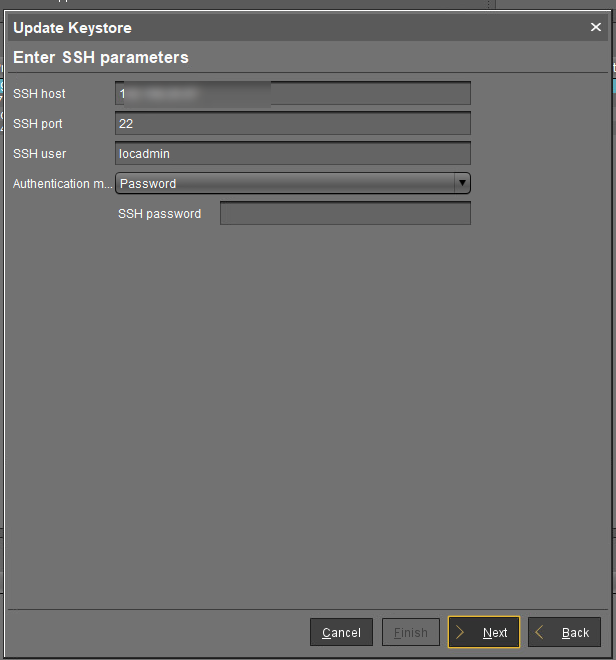Click the right chevron icon on Next

pyautogui.click(x=461, y=633)
